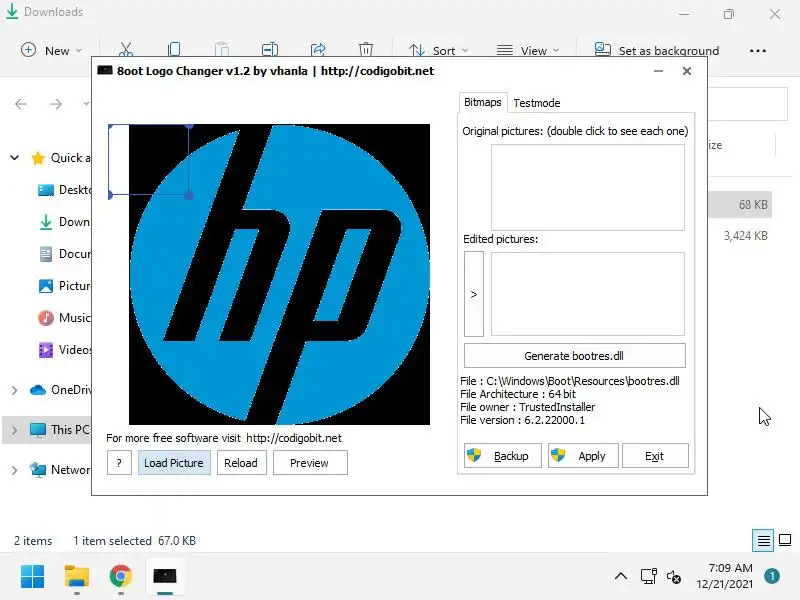Click the question mark help button

119,463
